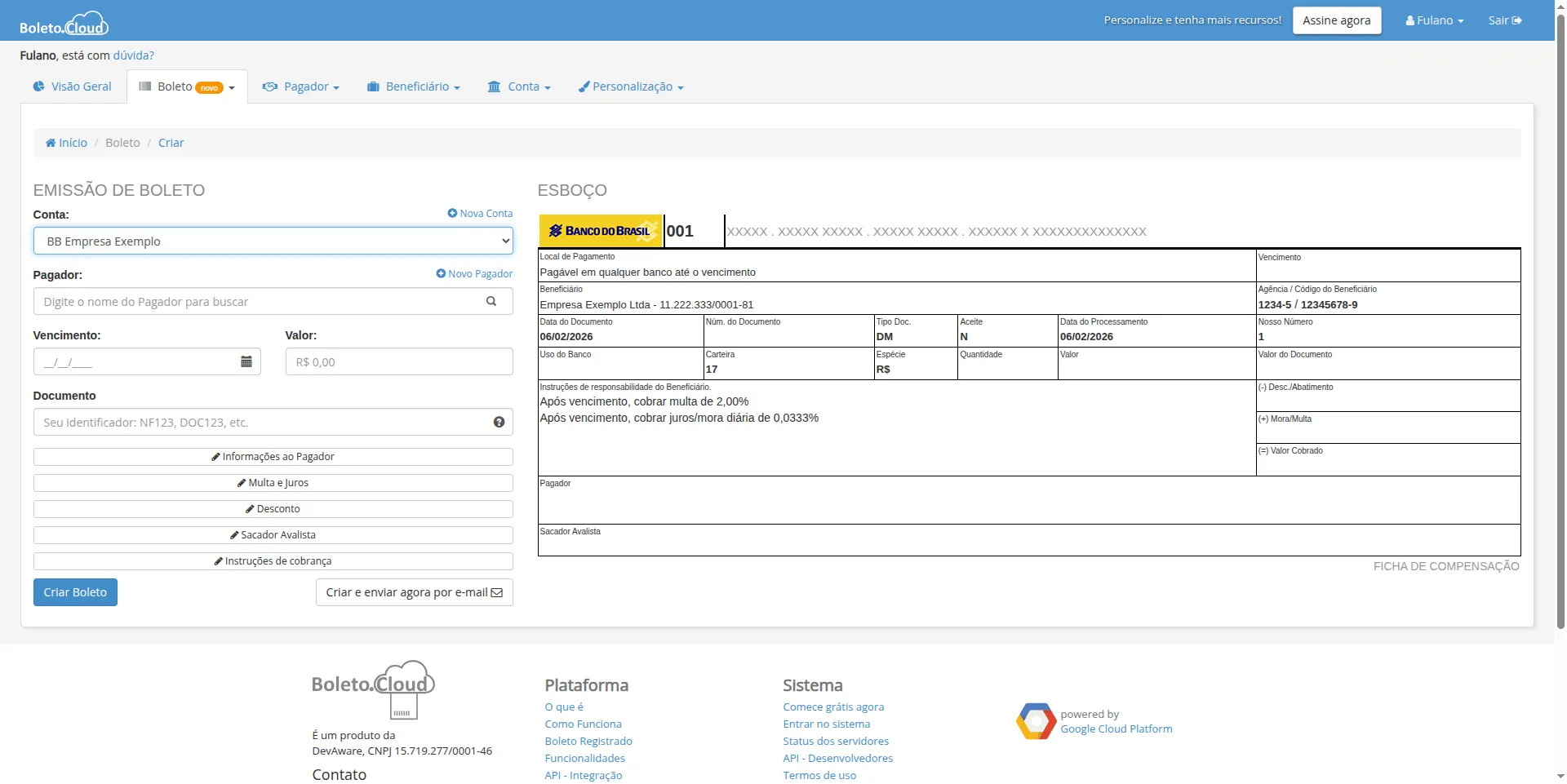Focus the Valor amount input field
Screen dimensions: 1567x784
pyautogui.click(x=398, y=361)
